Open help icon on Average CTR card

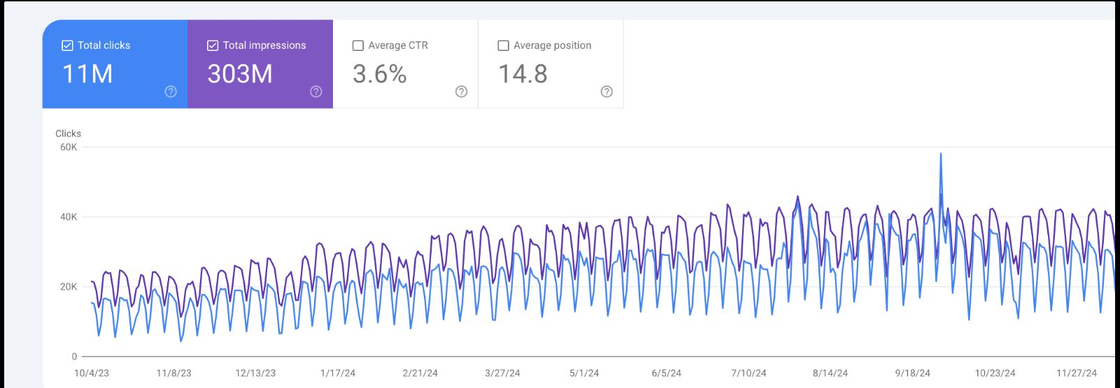461,91
